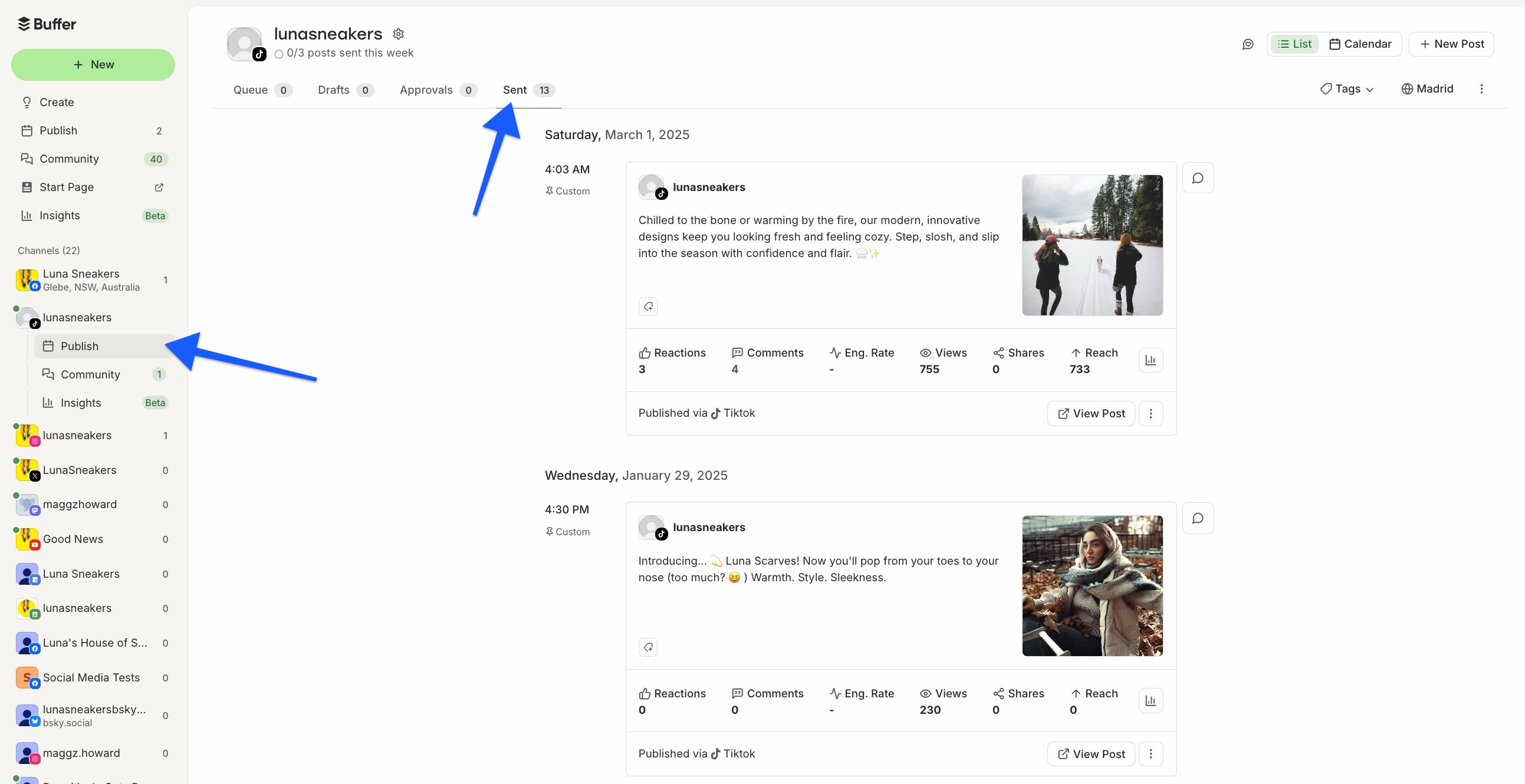The height and width of the screenshot is (784, 1525).
Task: Click the Channels (22) heading
Action: (48, 251)
